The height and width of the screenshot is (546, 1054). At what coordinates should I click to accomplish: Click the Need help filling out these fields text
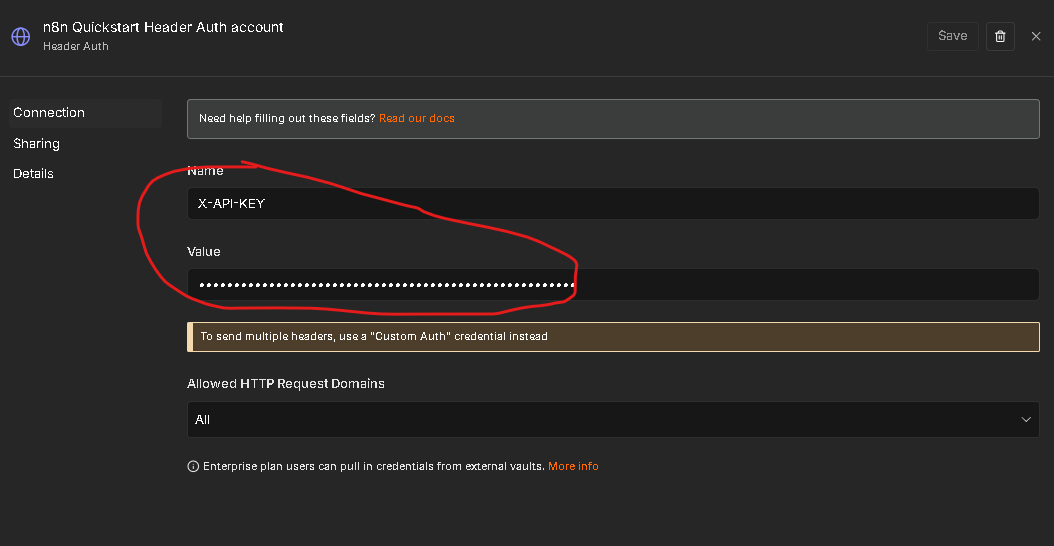tap(287, 118)
